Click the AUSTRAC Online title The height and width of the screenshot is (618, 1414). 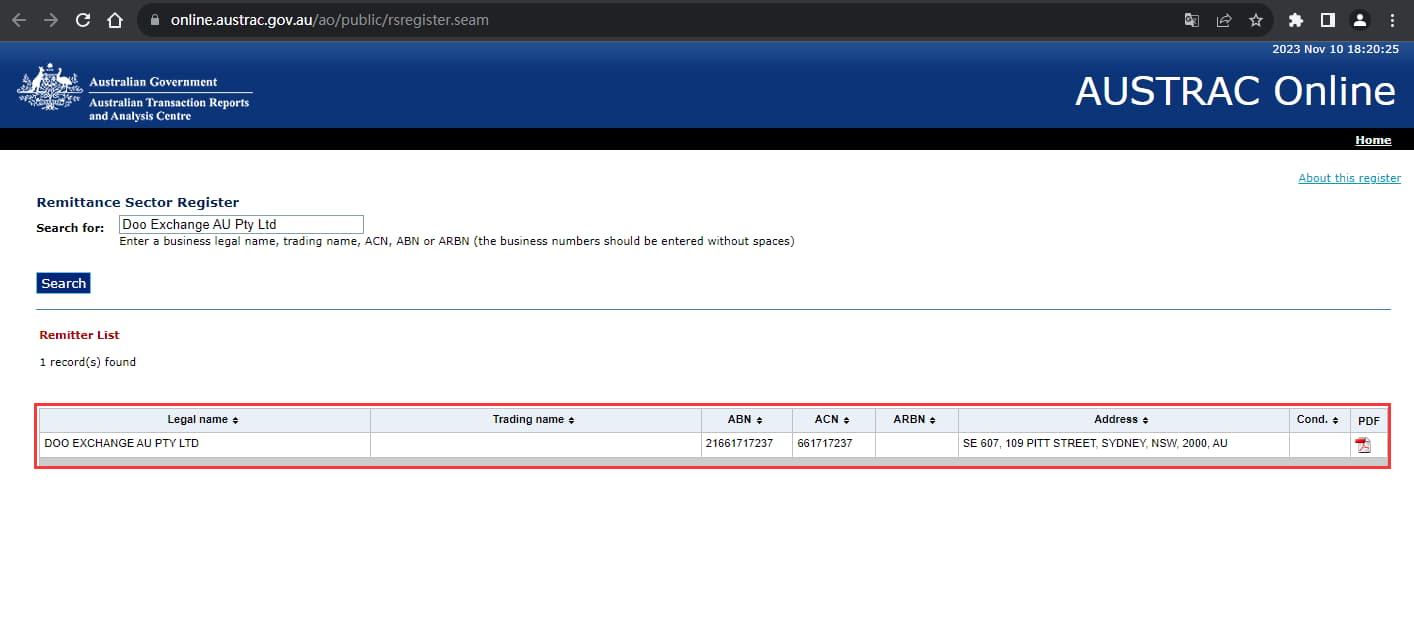(x=1235, y=92)
